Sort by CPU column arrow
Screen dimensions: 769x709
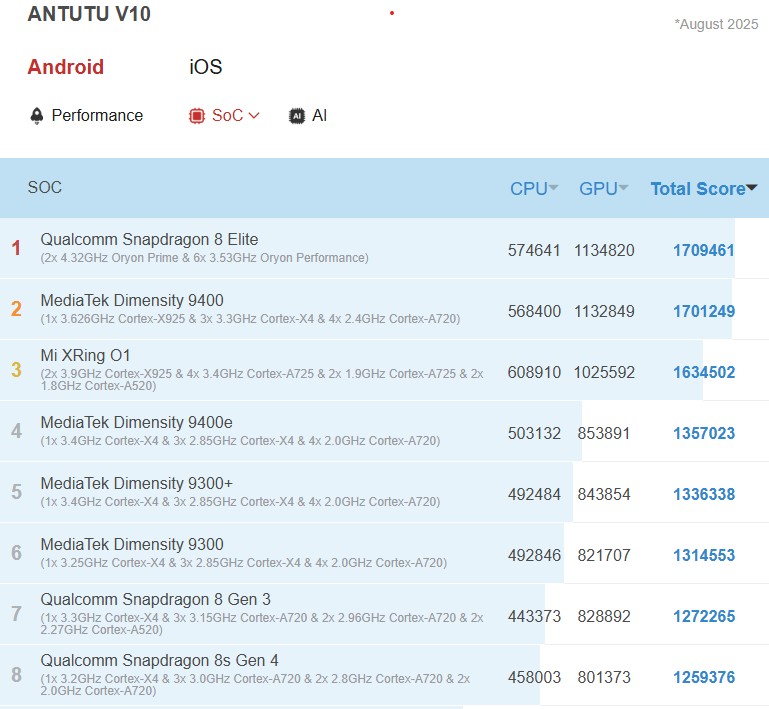553,188
